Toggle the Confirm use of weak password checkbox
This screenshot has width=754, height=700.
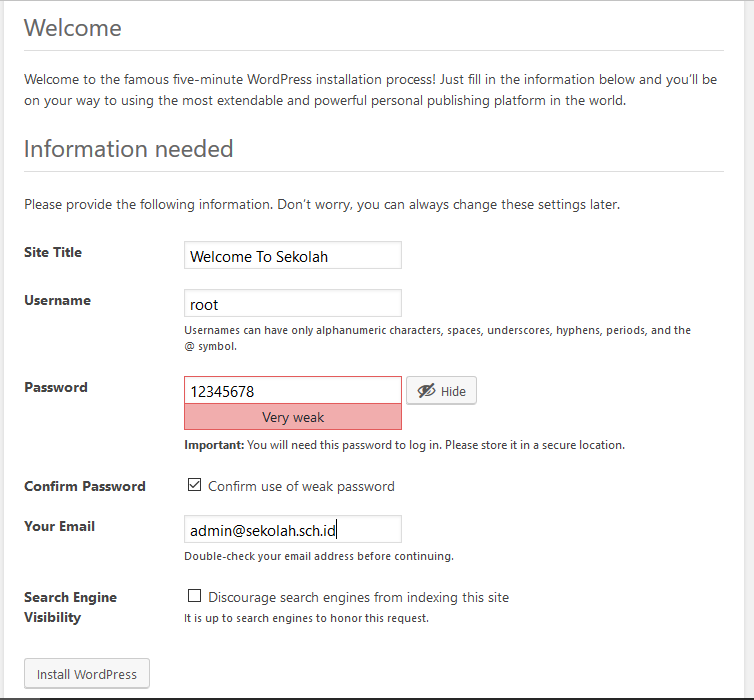pyautogui.click(x=195, y=485)
